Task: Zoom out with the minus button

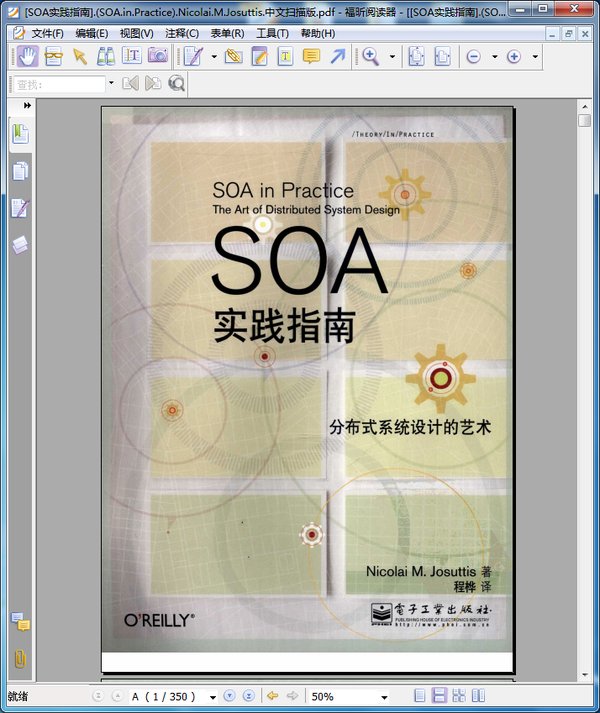Action: pyautogui.click(x=474, y=57)
